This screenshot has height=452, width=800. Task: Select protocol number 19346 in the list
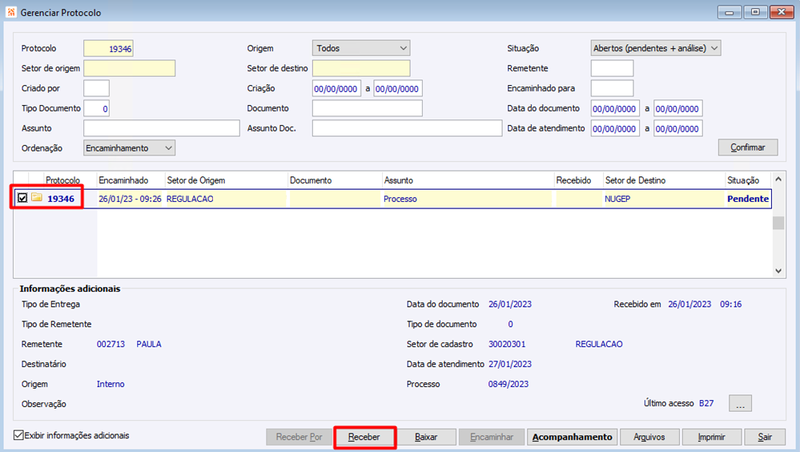click(x=61, y=198)
